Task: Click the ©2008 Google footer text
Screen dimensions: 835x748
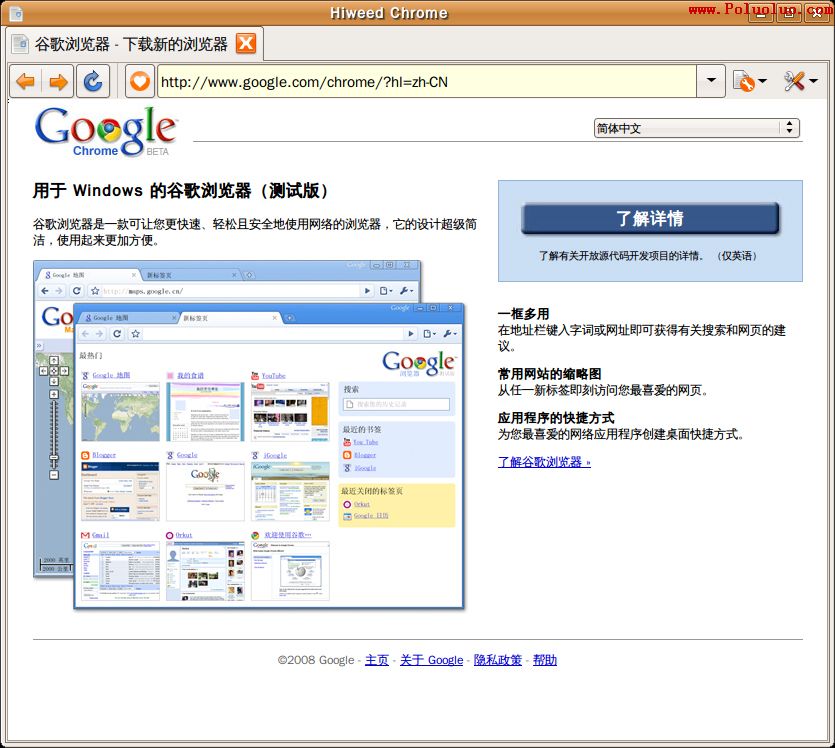Action: [x=316, y=660]
